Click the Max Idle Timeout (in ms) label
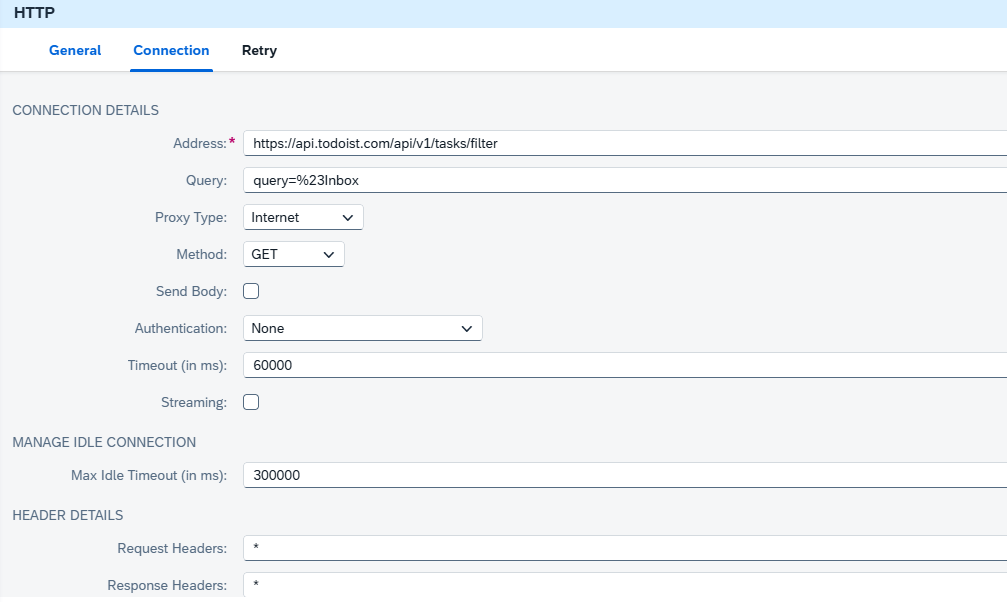Viewport: 1007px width, 602px height. pyautogui.click(x=149, y=475)
